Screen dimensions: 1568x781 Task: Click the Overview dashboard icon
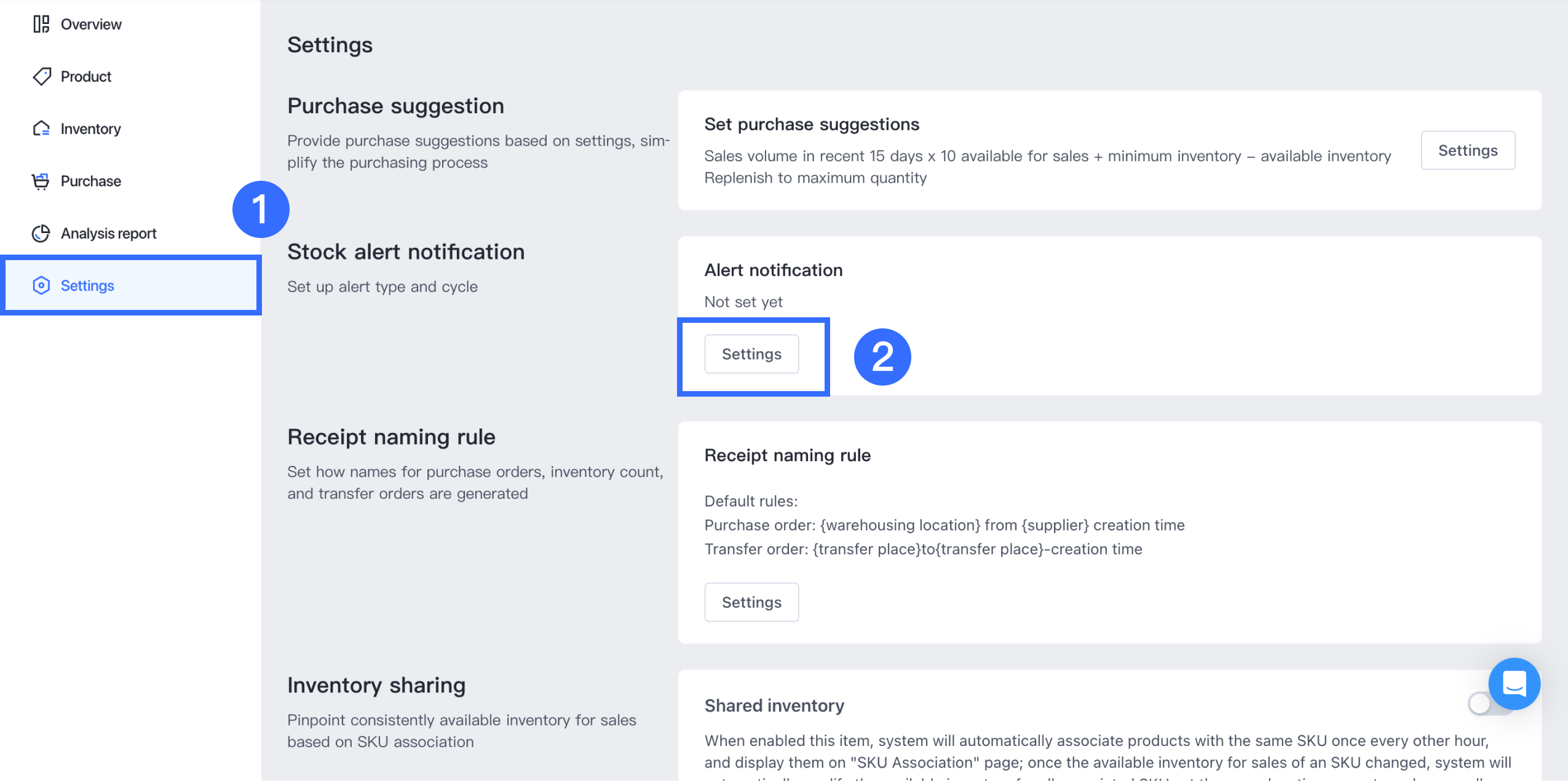41,24
